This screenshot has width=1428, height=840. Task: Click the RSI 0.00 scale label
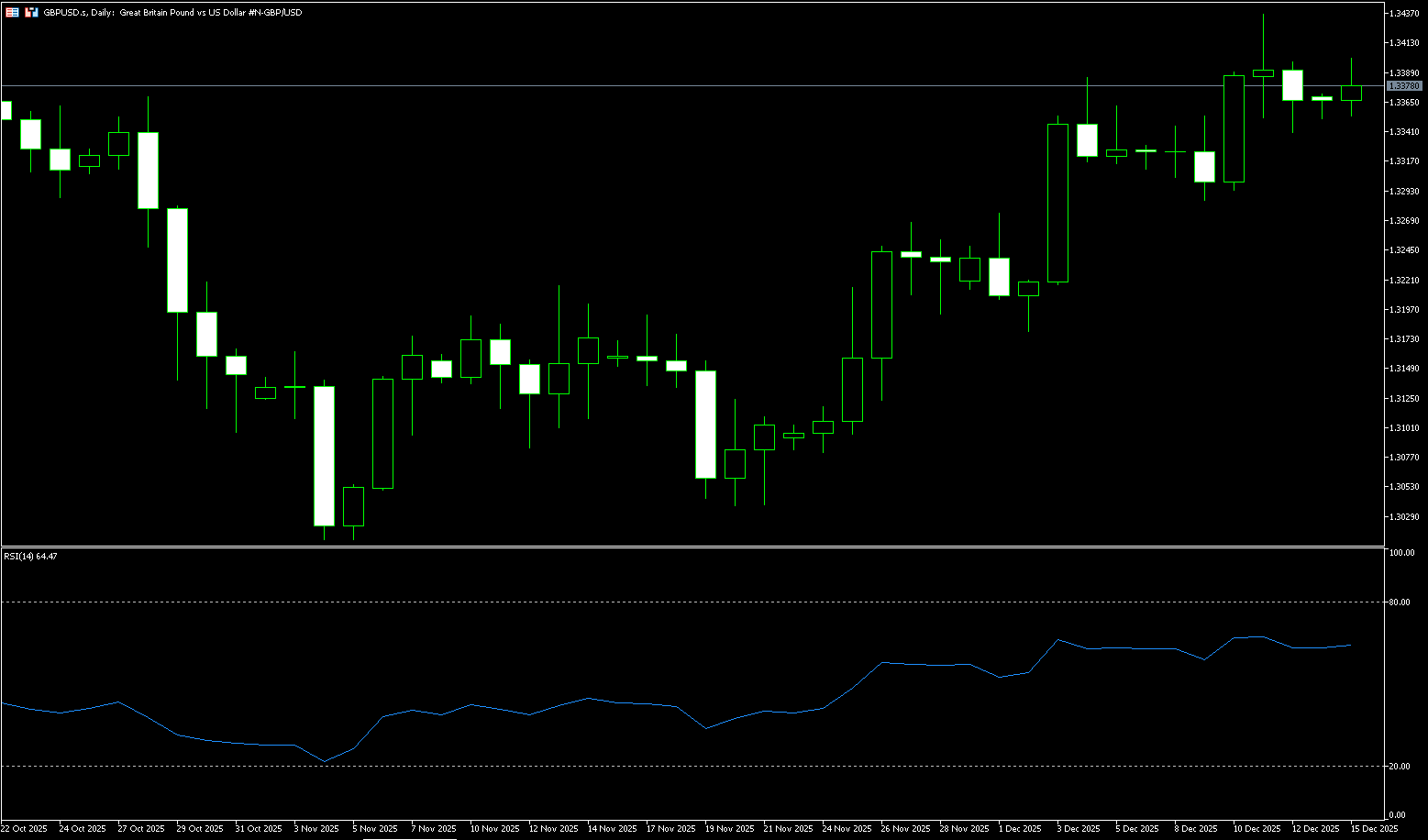1397,815
